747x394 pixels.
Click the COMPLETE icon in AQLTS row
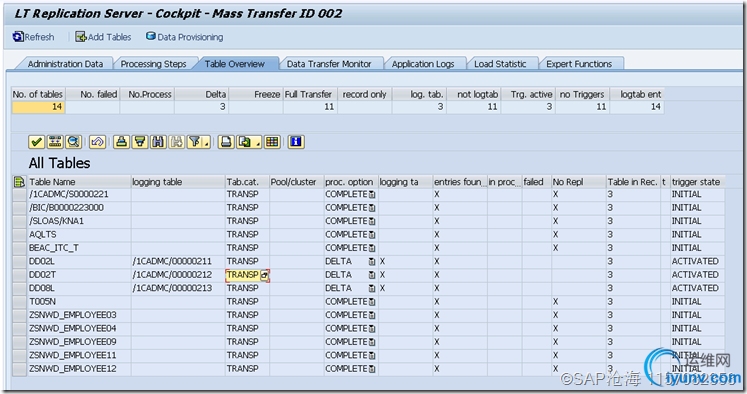[x=372, y=235]
